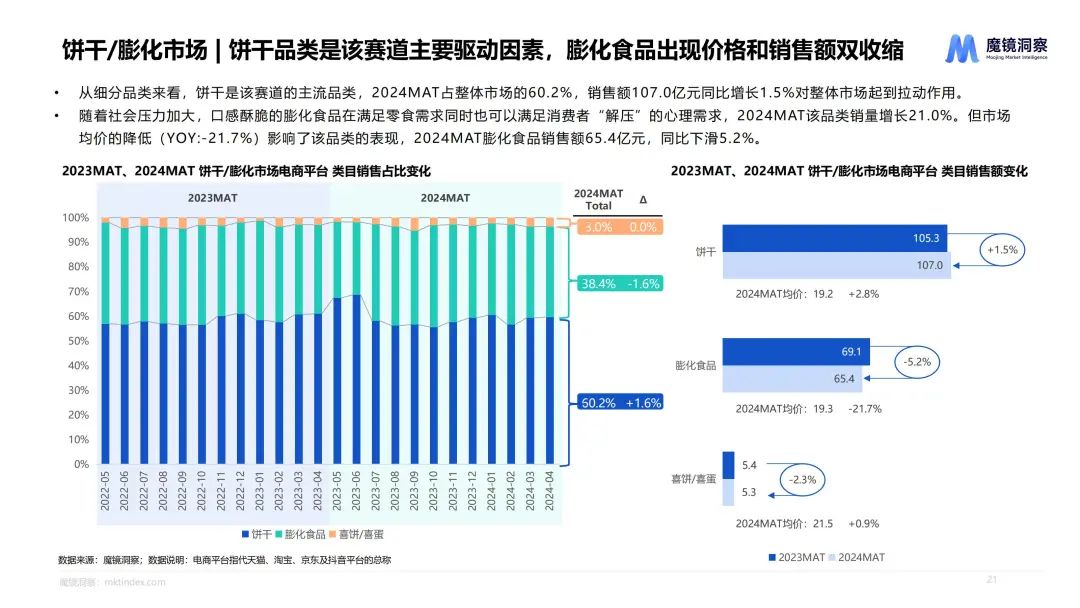Select the +1.5% growth circle for 饼干
Viewport: 1080px width, 608px height.
[1000, 250]
